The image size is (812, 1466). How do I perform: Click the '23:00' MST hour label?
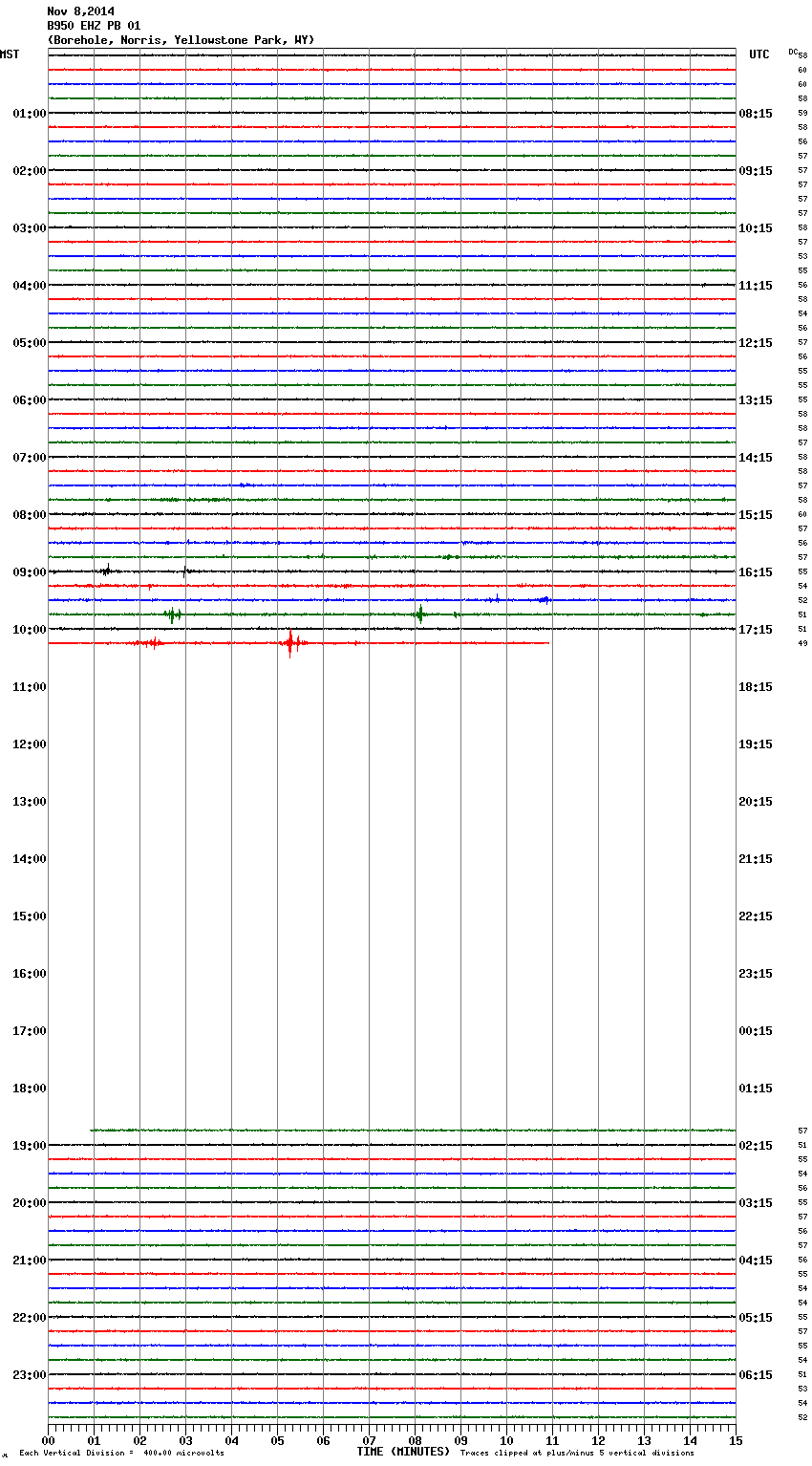pyautogui.click(x=30, y=1375)
